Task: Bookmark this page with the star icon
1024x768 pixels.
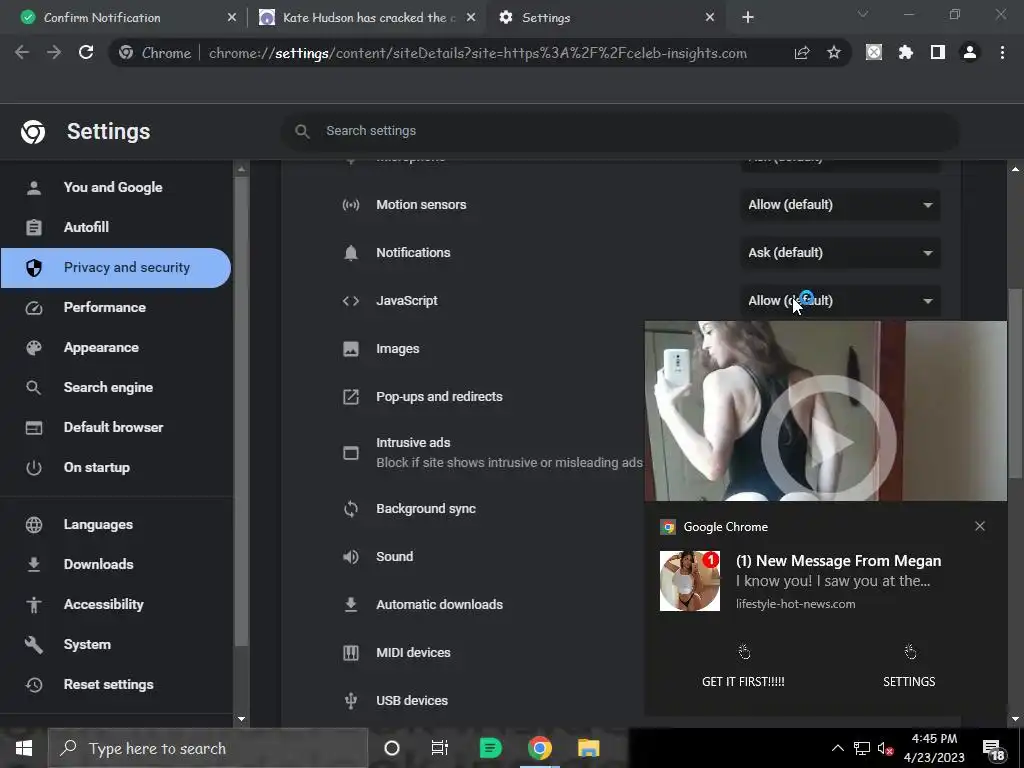Action: pos(834,53)
